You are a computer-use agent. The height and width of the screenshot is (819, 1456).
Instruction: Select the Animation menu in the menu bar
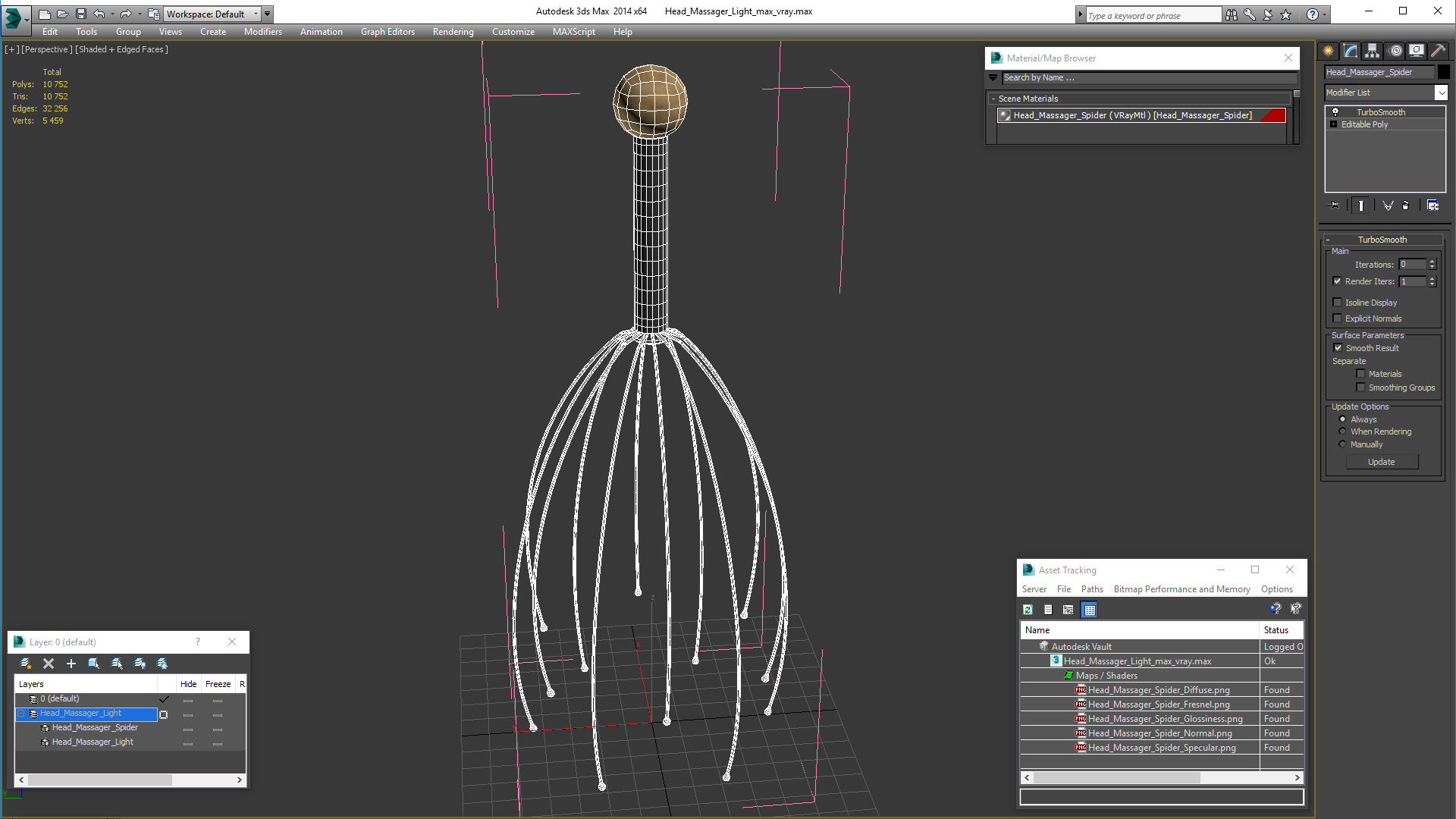[x=321, y=31]
